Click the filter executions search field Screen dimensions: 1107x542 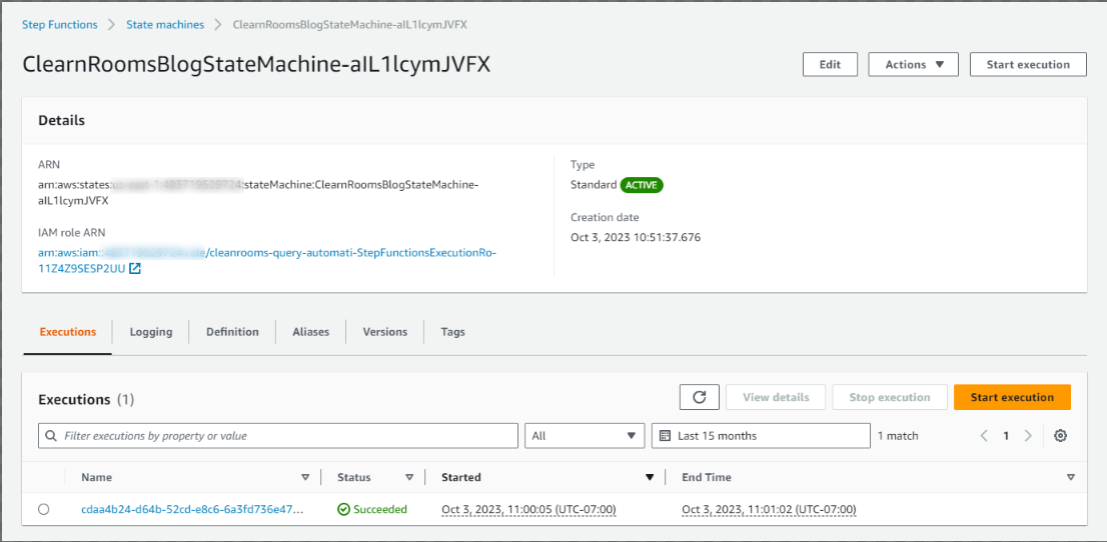(x=278, y=436)
